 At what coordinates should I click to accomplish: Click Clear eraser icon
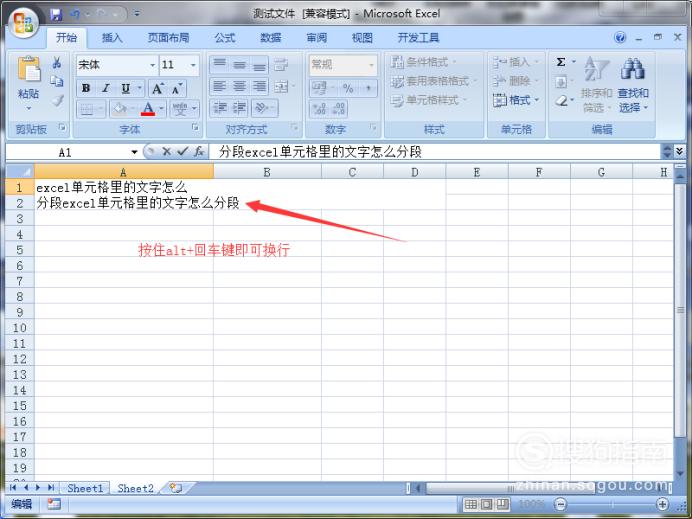click(x=561, y=101)
